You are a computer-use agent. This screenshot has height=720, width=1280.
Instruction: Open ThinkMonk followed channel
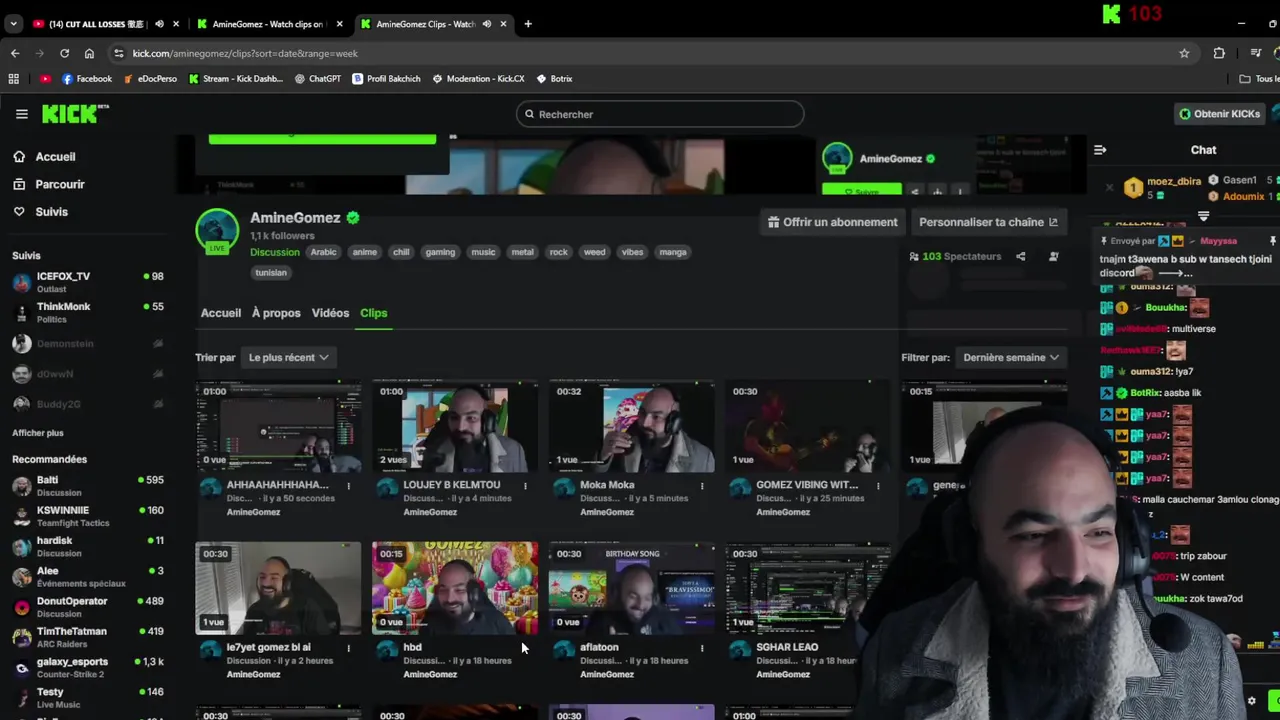[x=87, y=312]
